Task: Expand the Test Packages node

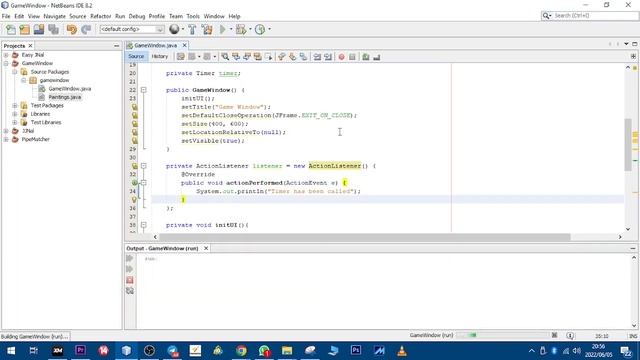Action: tap(15, 105)
